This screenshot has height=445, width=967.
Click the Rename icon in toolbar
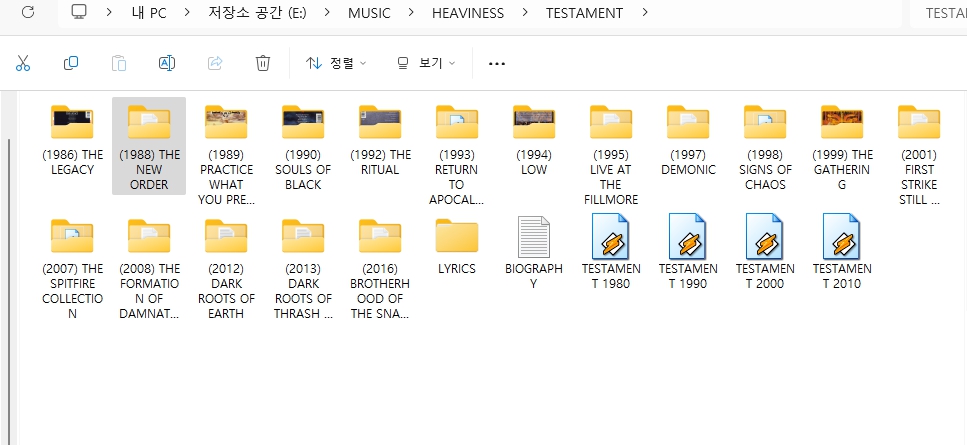(x=167, y=63)
